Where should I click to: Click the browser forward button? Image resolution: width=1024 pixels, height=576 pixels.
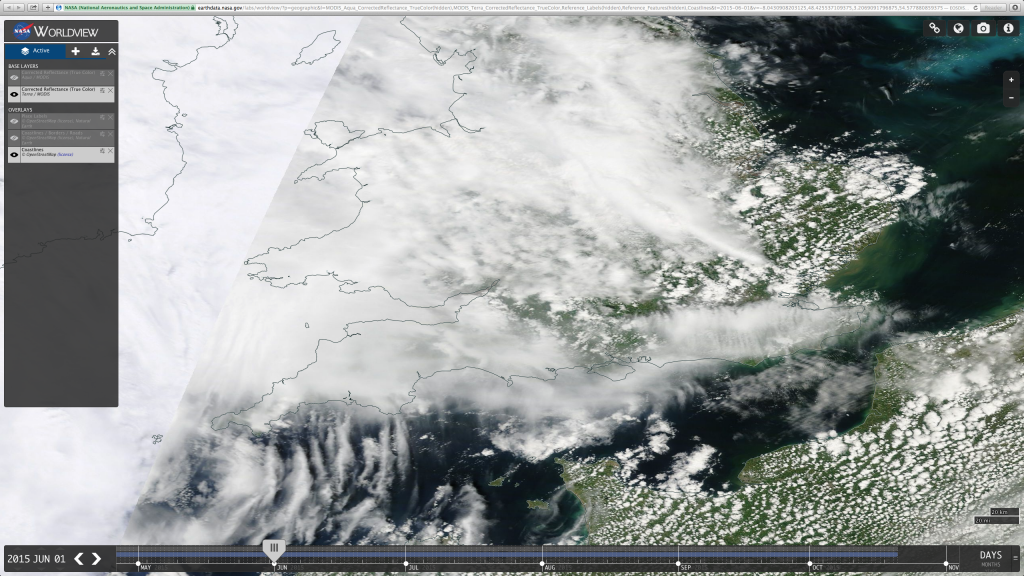point(19,7)
